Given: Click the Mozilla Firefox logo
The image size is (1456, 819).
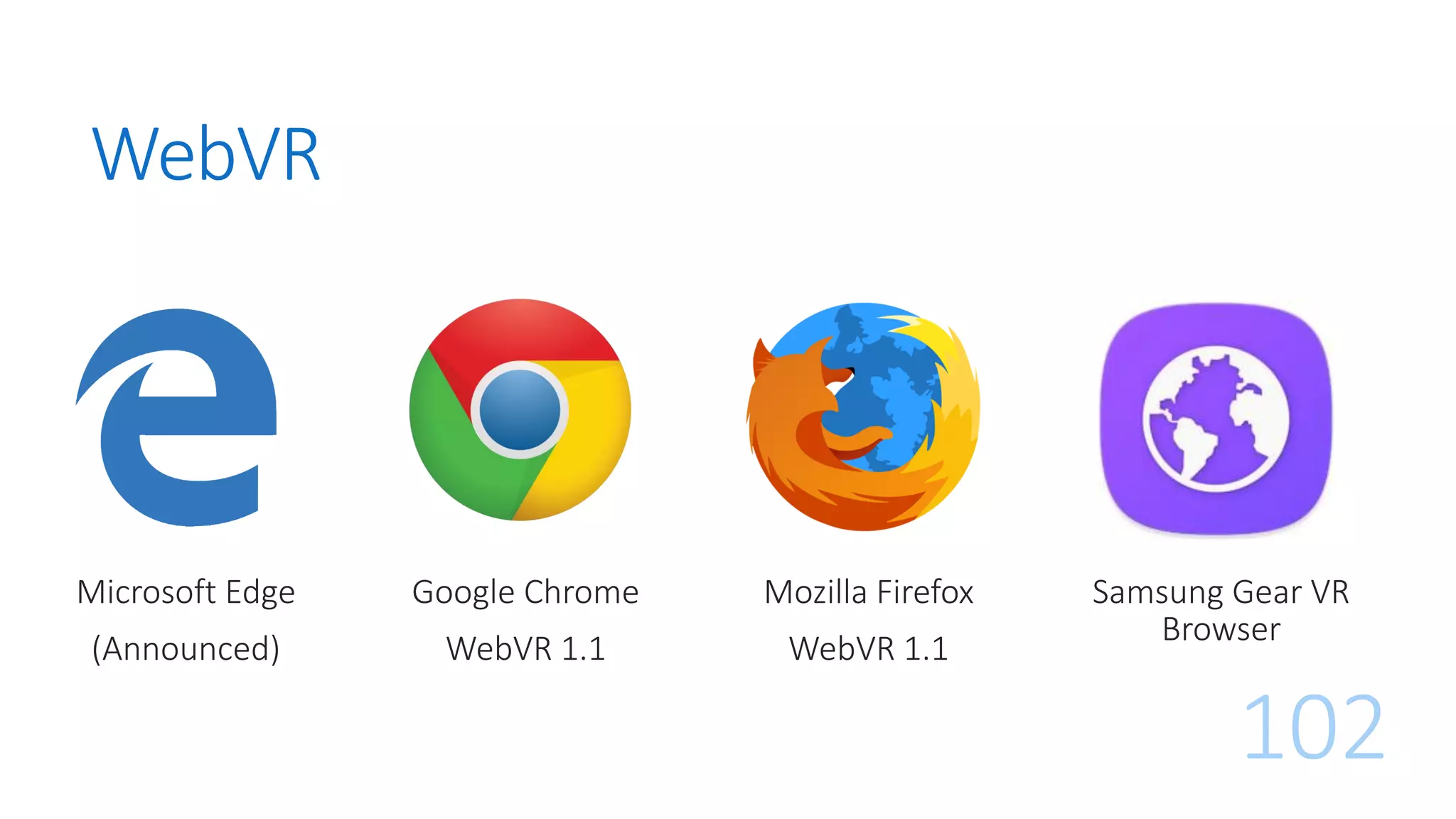Looking at the screenshot, I should 863,417.
